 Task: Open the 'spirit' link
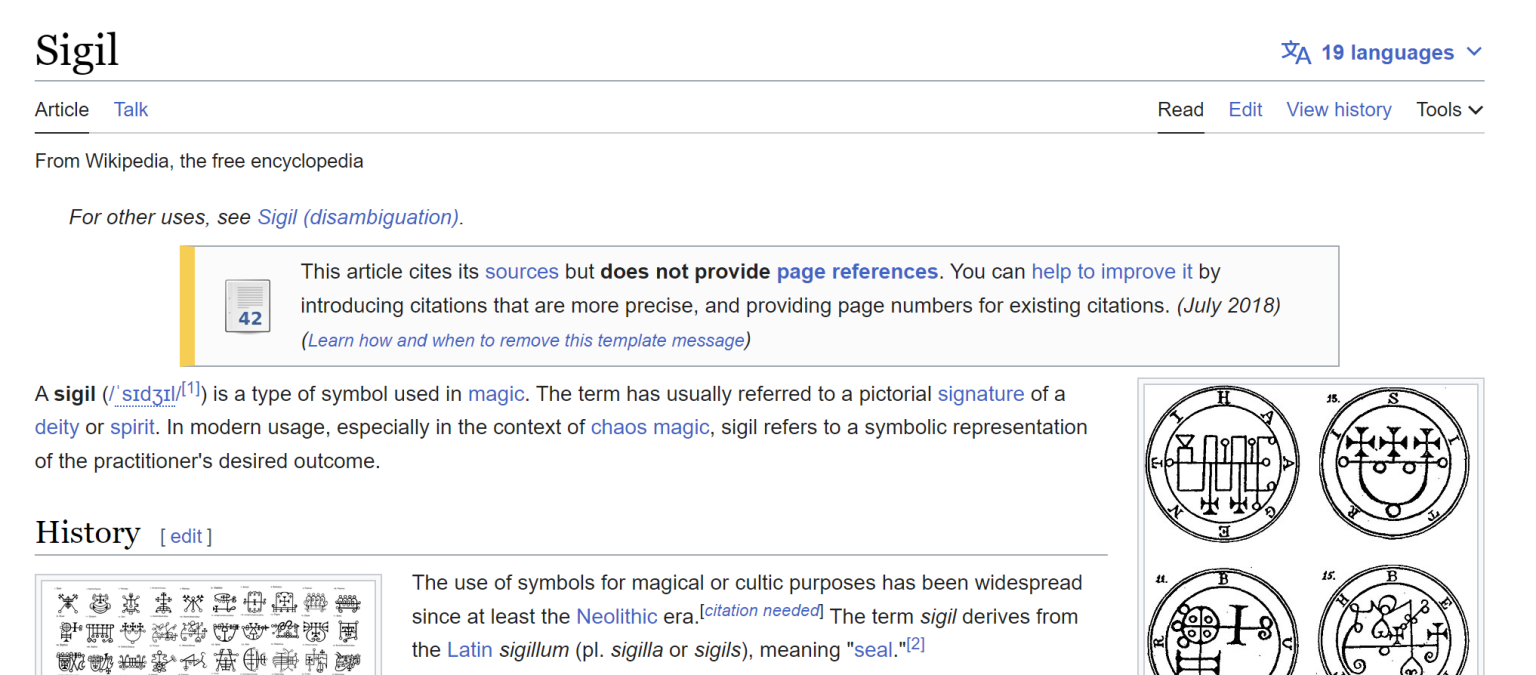[x=132, y=427]
